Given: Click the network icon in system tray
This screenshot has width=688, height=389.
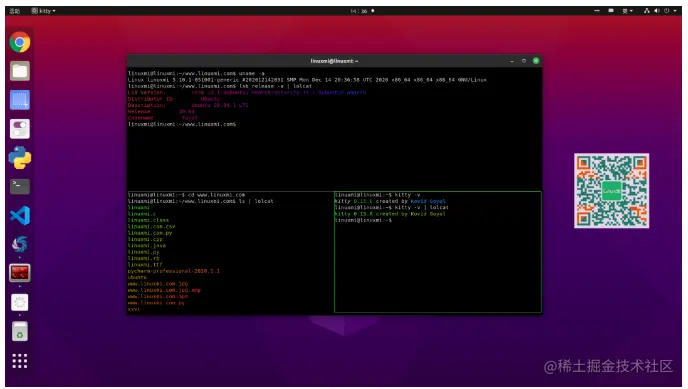Looking at the screenshot, I should pyautogui.click(x=647, y=11).
